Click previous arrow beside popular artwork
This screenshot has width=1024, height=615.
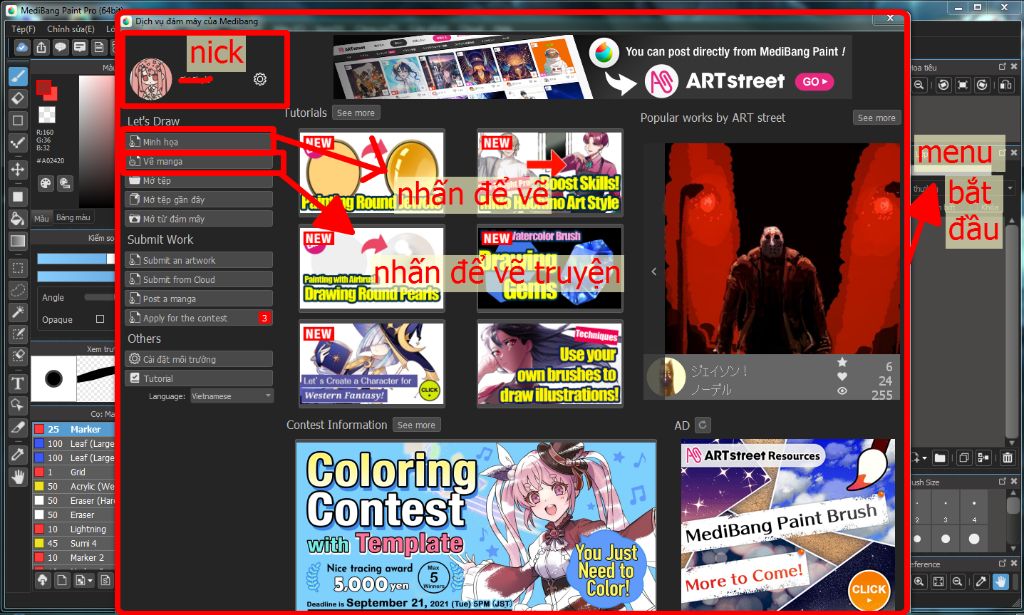click(x=654, y=271)
